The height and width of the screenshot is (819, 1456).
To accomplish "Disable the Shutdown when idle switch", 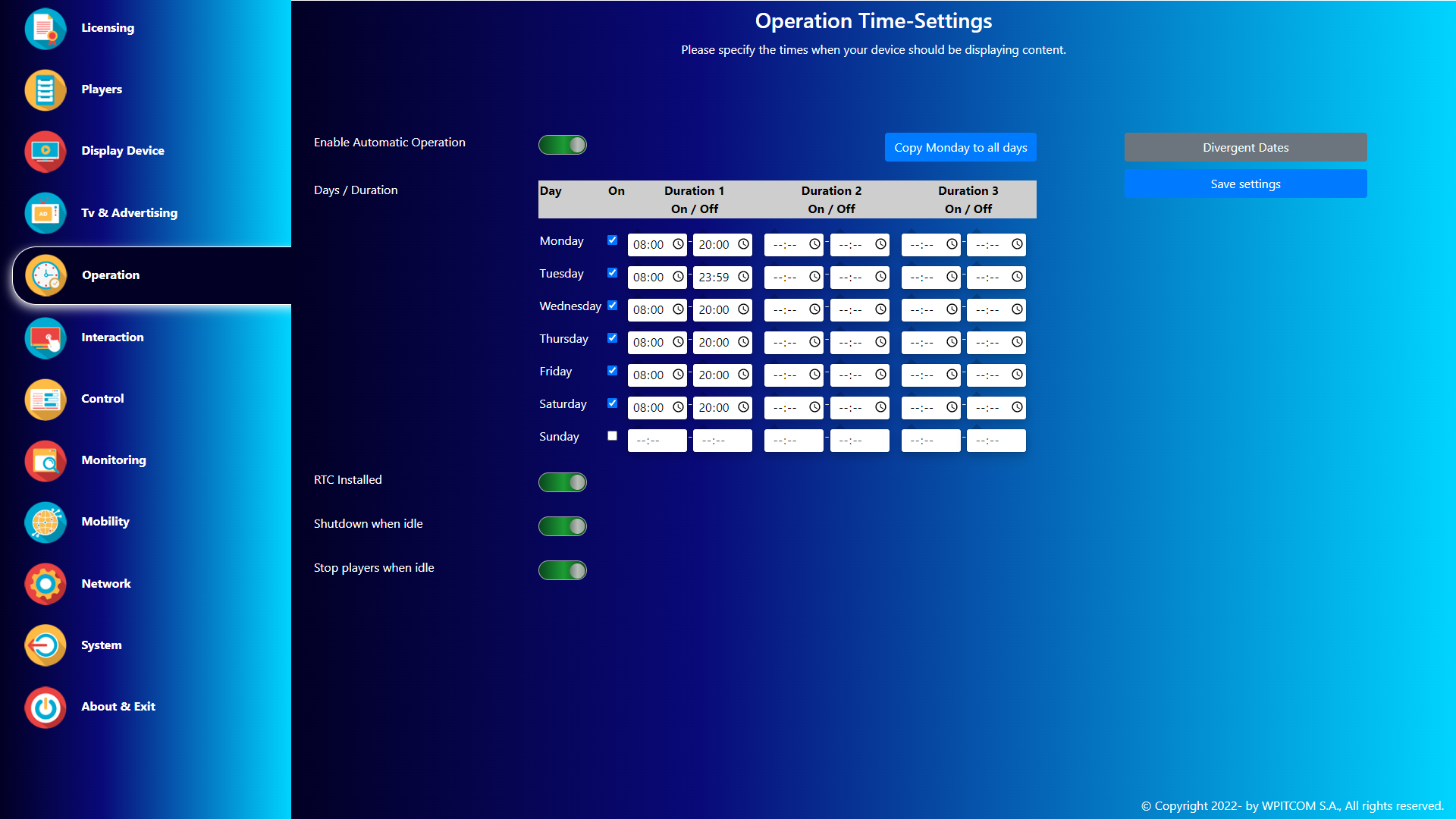I will tap(562, 526).
